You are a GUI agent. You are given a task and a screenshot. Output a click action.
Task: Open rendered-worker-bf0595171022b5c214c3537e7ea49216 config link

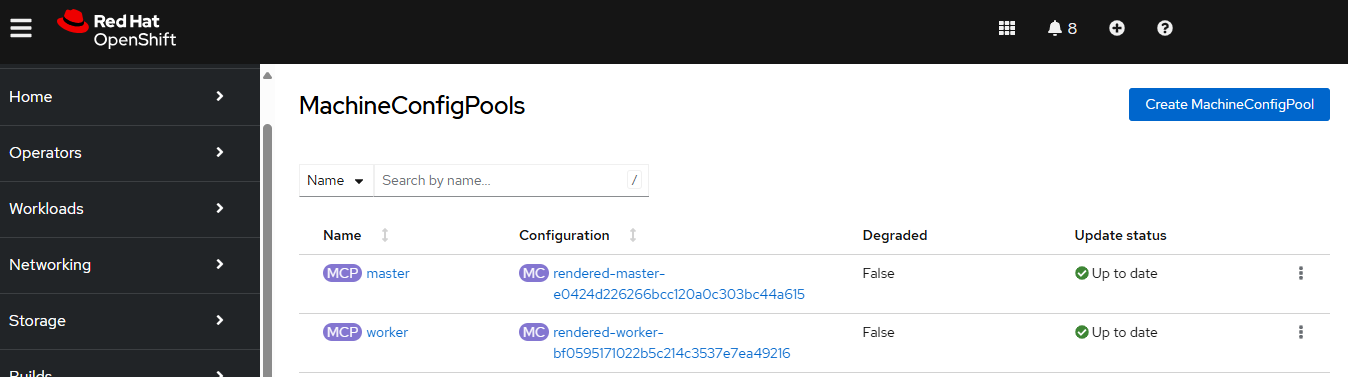coord(672,343)
